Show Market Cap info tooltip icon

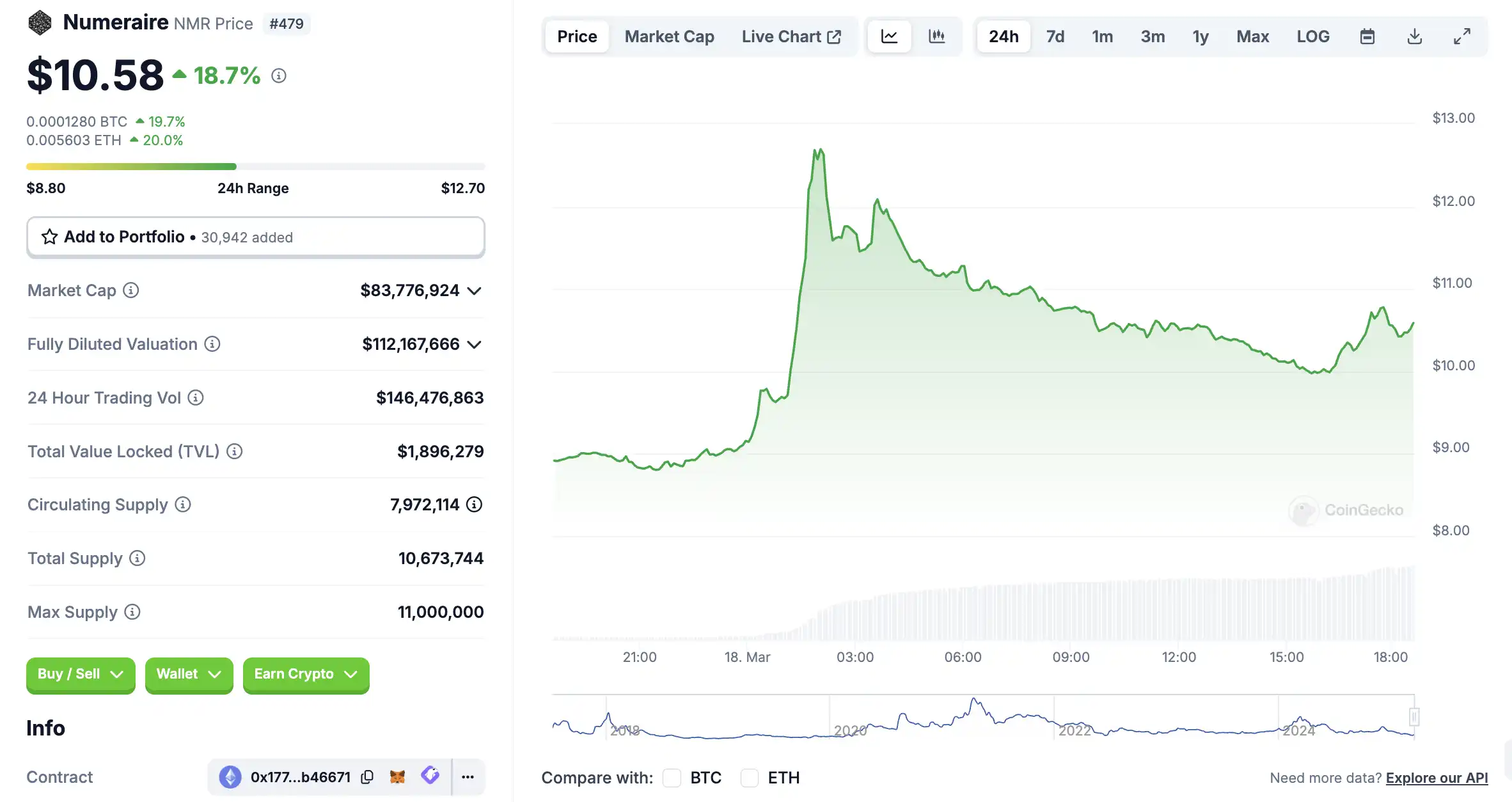131,290
